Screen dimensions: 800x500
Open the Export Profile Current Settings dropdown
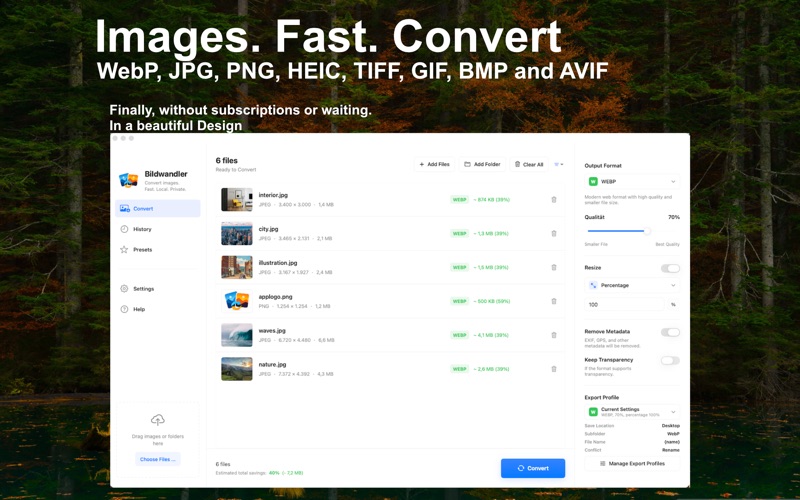coord(632,412)
